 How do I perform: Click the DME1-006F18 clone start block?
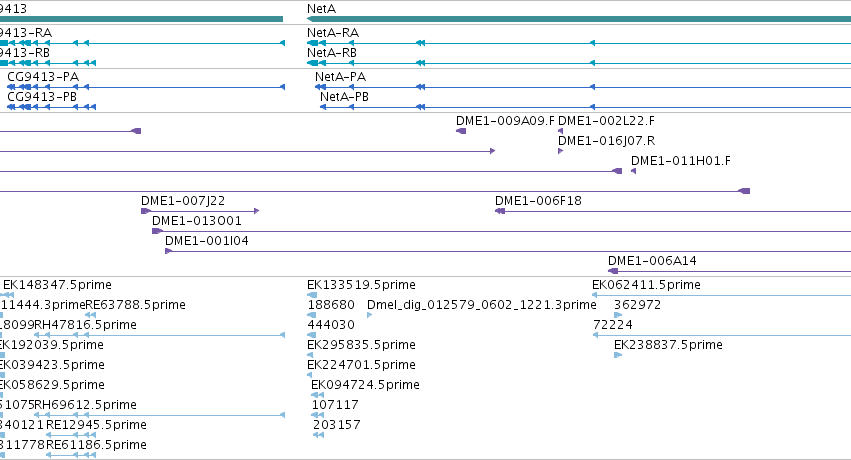(x=500, y=211)
